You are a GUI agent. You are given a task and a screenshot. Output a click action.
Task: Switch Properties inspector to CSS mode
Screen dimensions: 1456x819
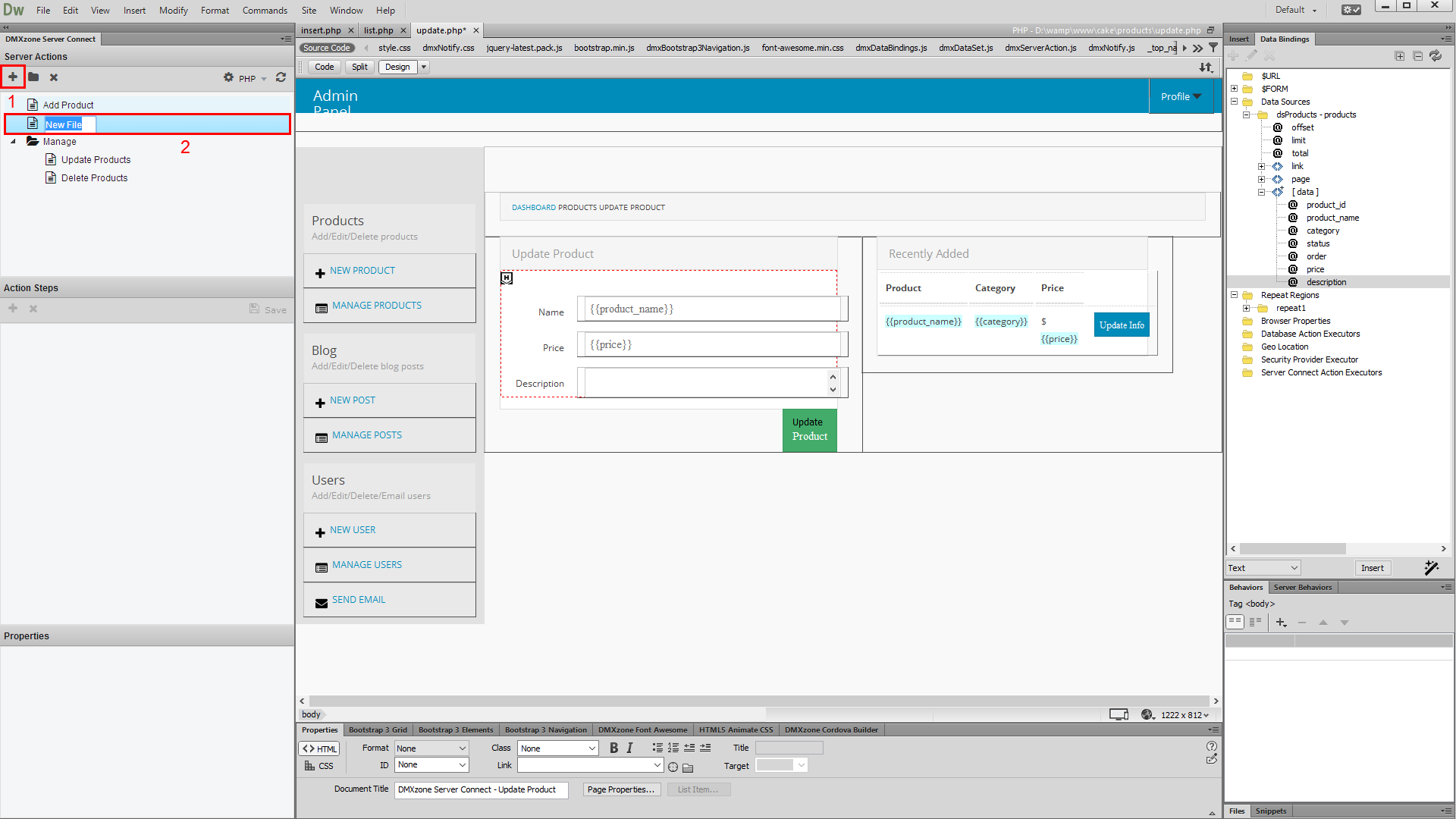click(319, 766)
